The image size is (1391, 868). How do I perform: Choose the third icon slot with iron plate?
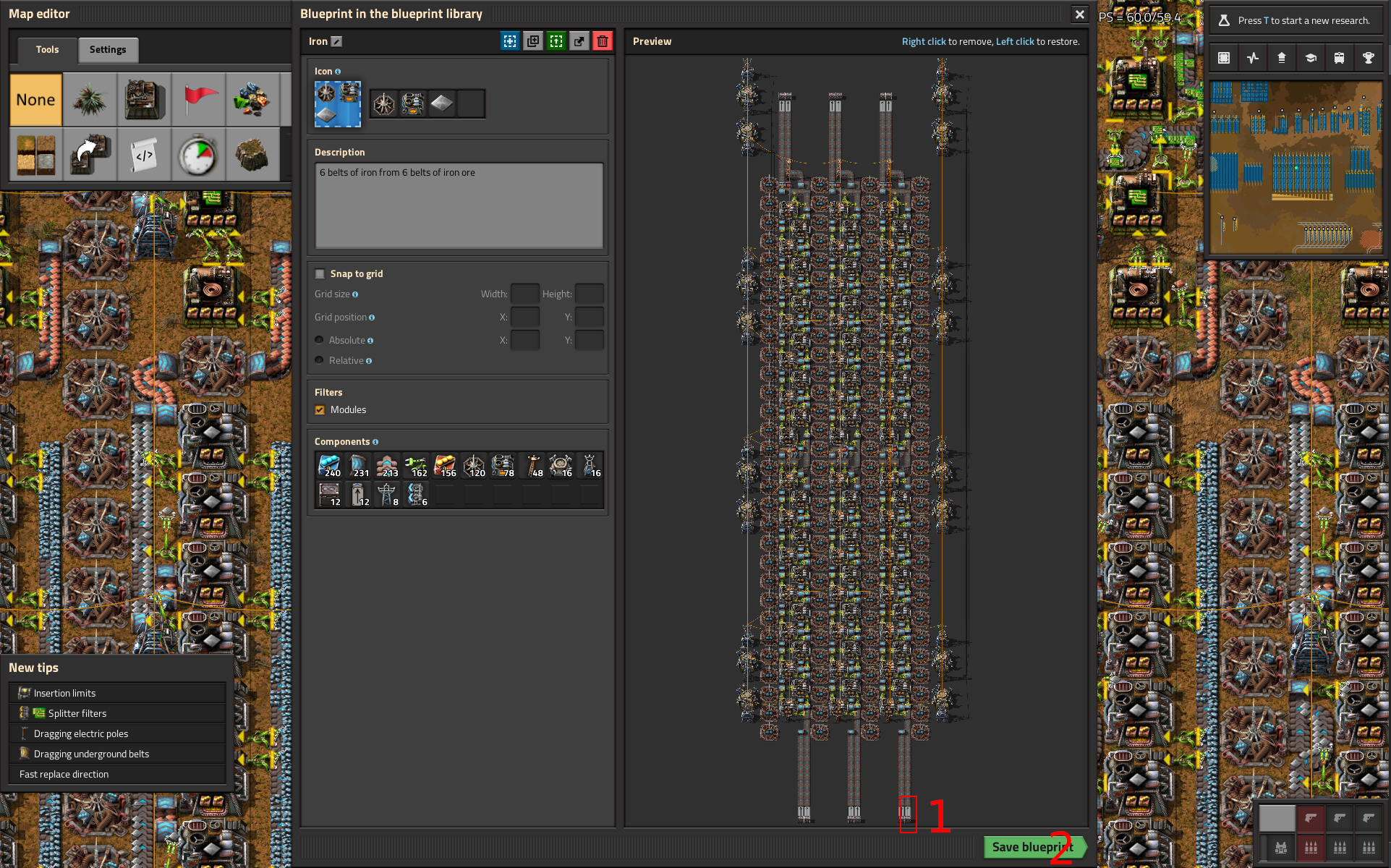click(442, 104)
